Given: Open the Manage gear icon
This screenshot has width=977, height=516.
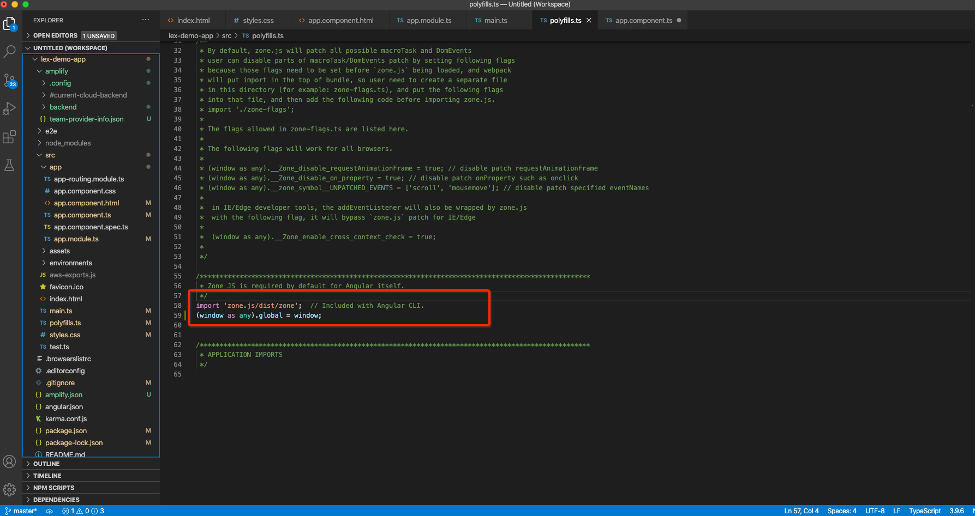Looking at the screenshot, I should 10,489.
